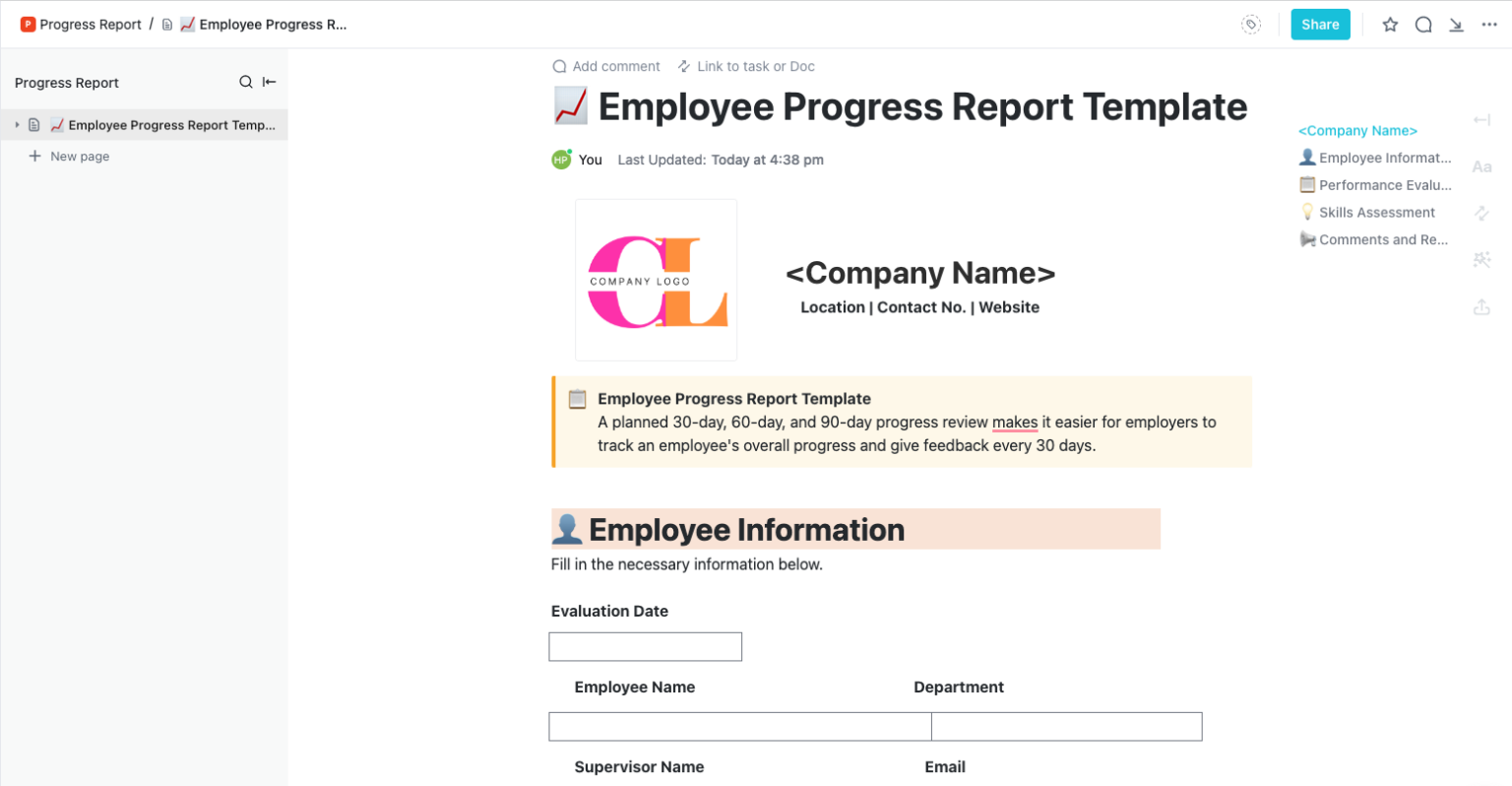Star this document as a favorite
This screenshot has height=786, width=1512.
pyautogui.click(x=1389, y=25)
